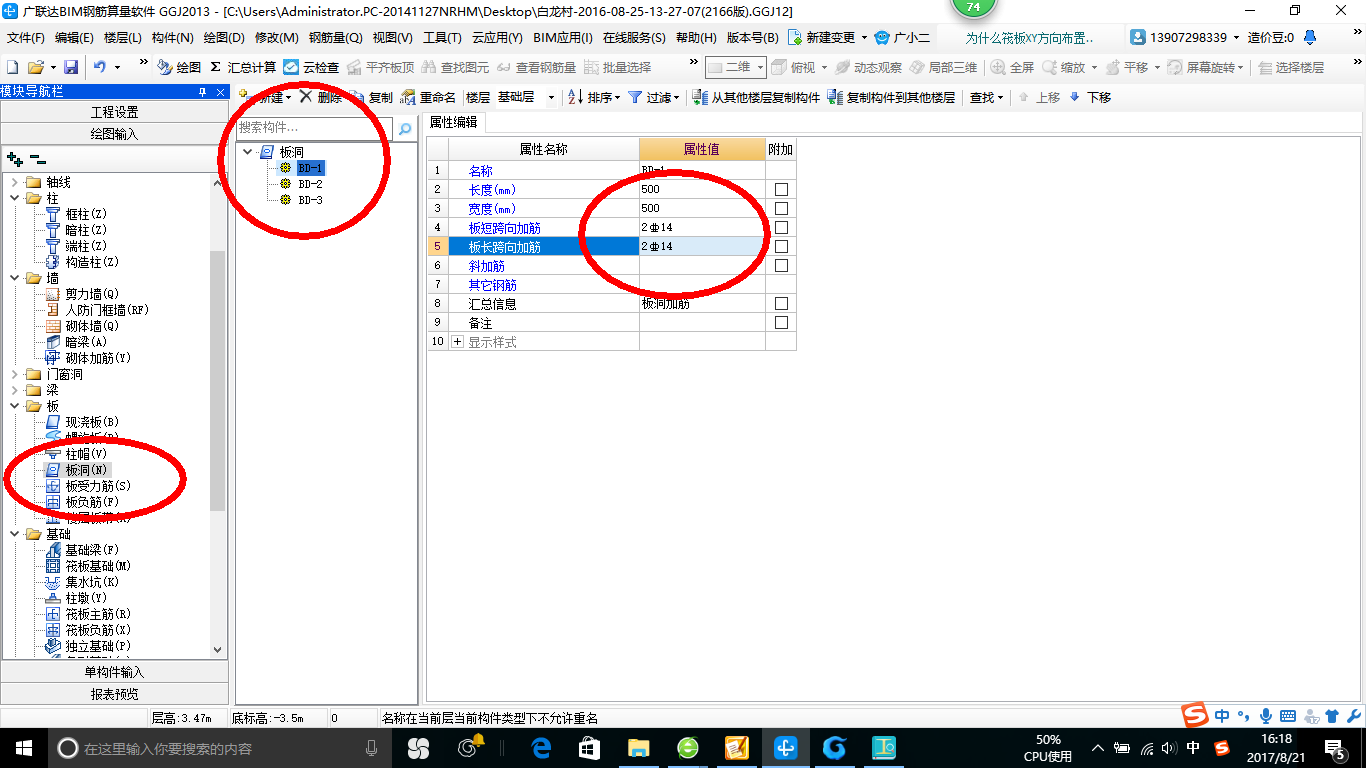Open the BIM应用(I) menu

(563, 38)
